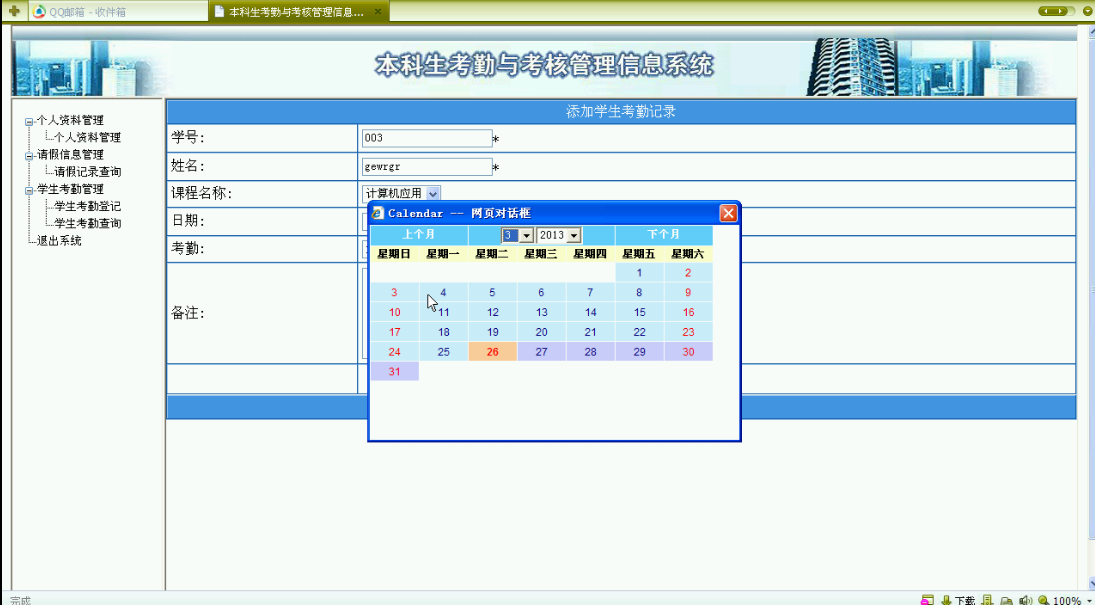Screen dimensions: 1095x605
Task: Pick date 5 in the calendar
Action: (492, 293)
